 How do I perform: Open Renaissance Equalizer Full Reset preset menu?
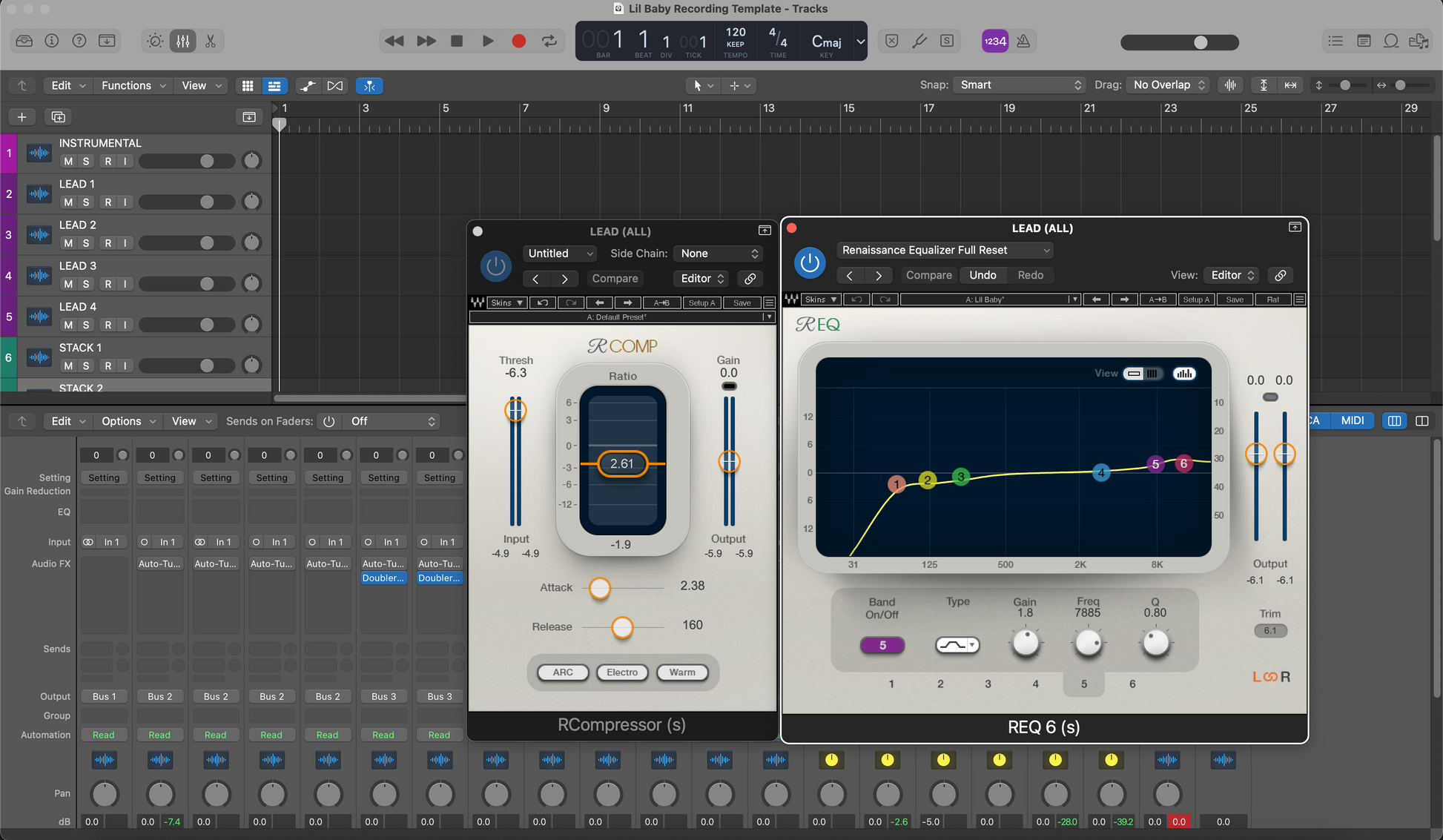945,251
